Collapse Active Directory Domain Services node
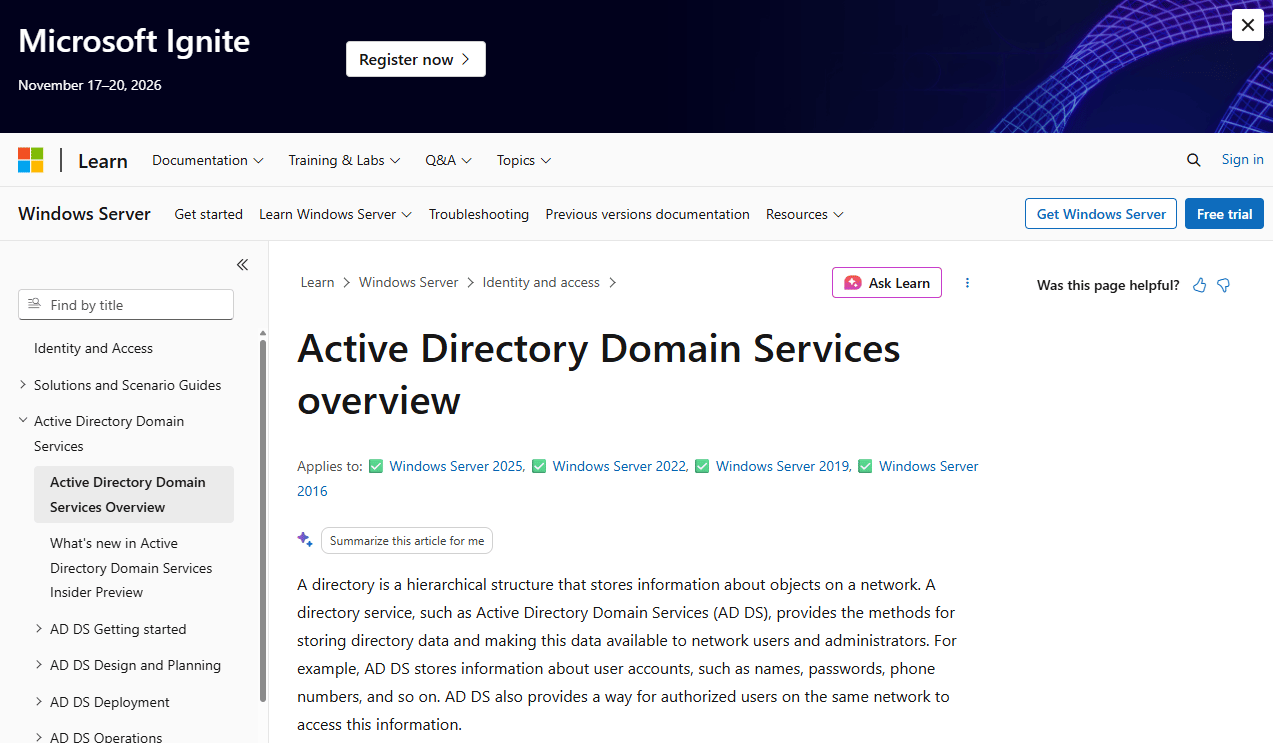 (23, 421)
